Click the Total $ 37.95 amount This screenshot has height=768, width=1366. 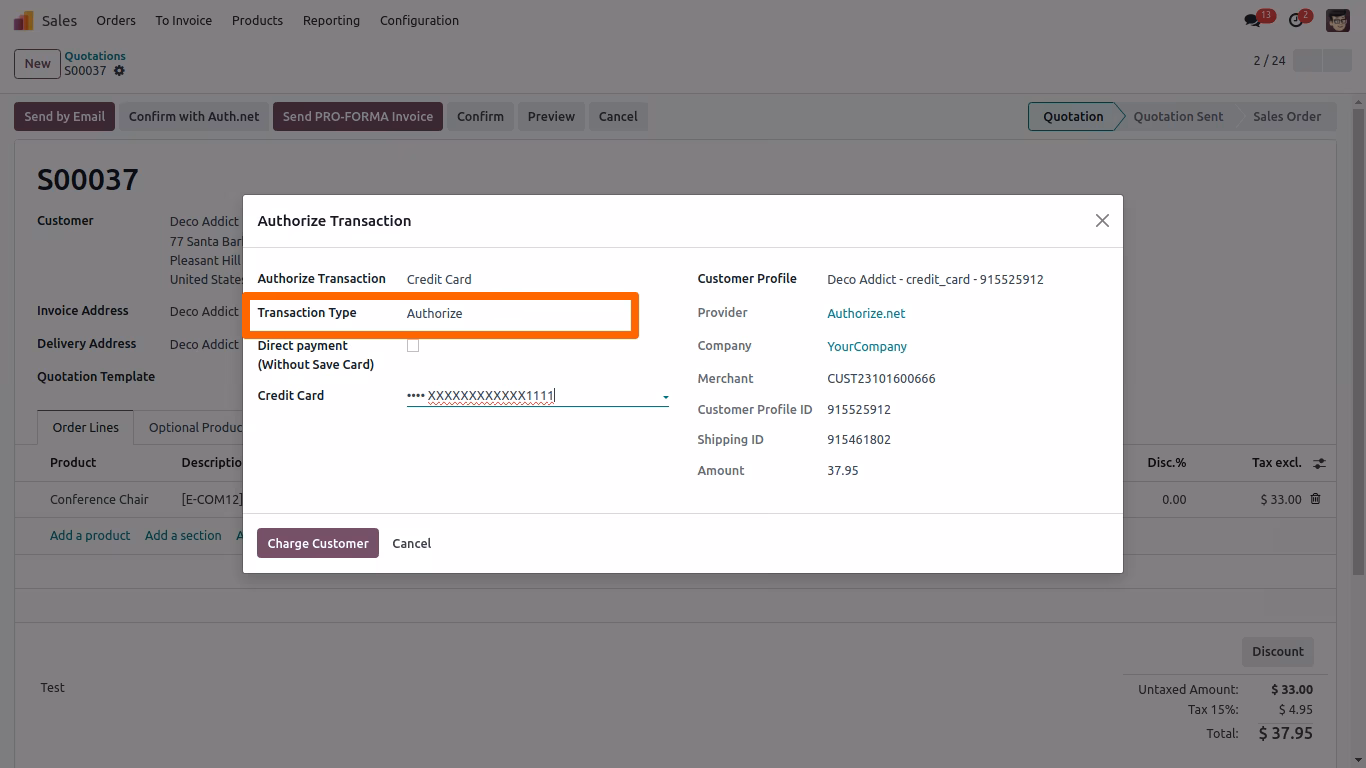click(1286, 733)
